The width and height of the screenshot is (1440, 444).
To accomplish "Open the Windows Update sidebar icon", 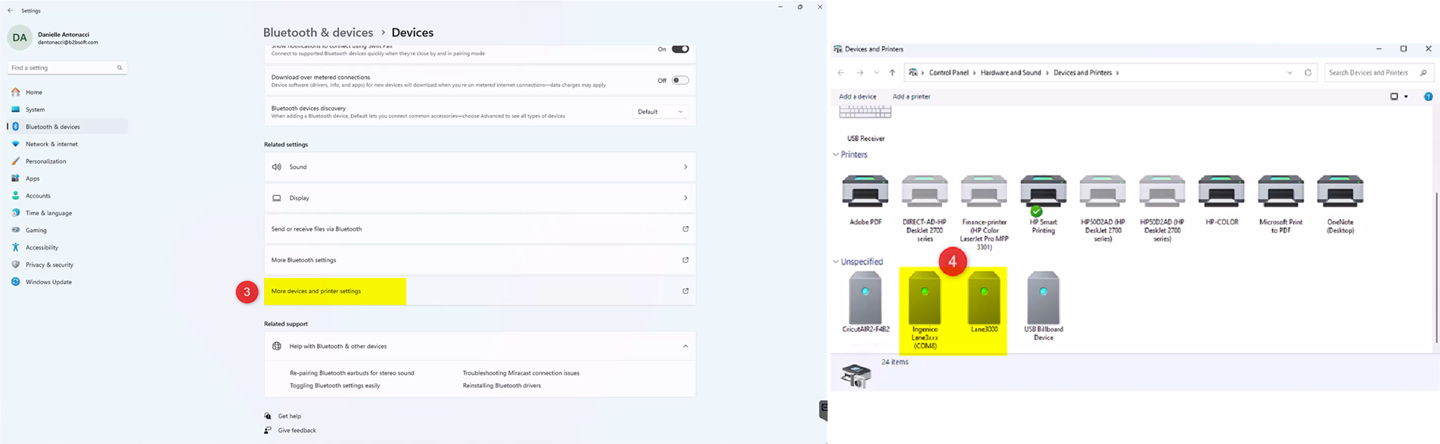I will [x=16, y=282].
